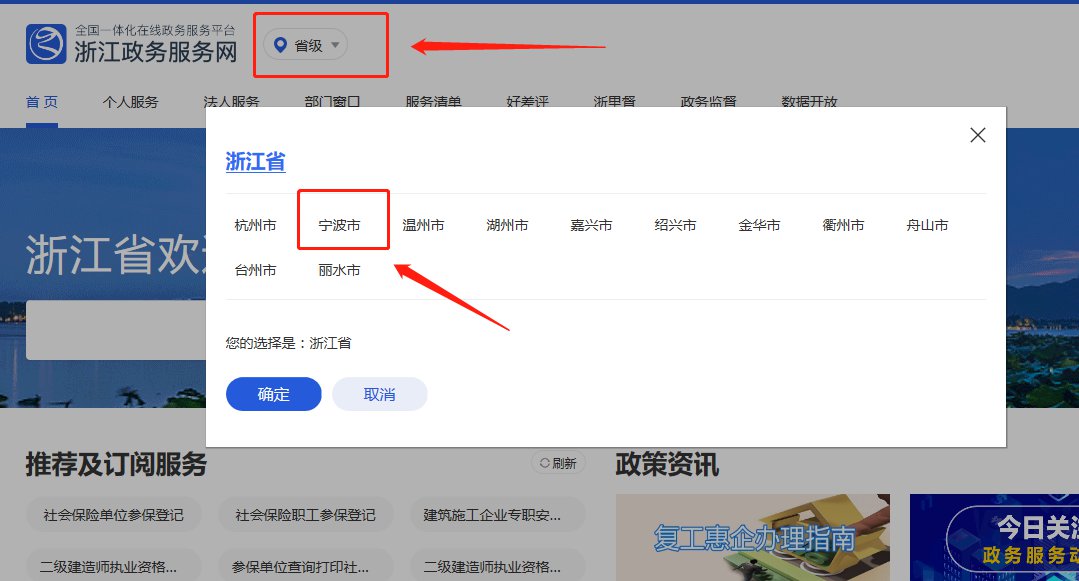
Task: Expand the 省级 region dropdown arrow
Action: (335, 44)
